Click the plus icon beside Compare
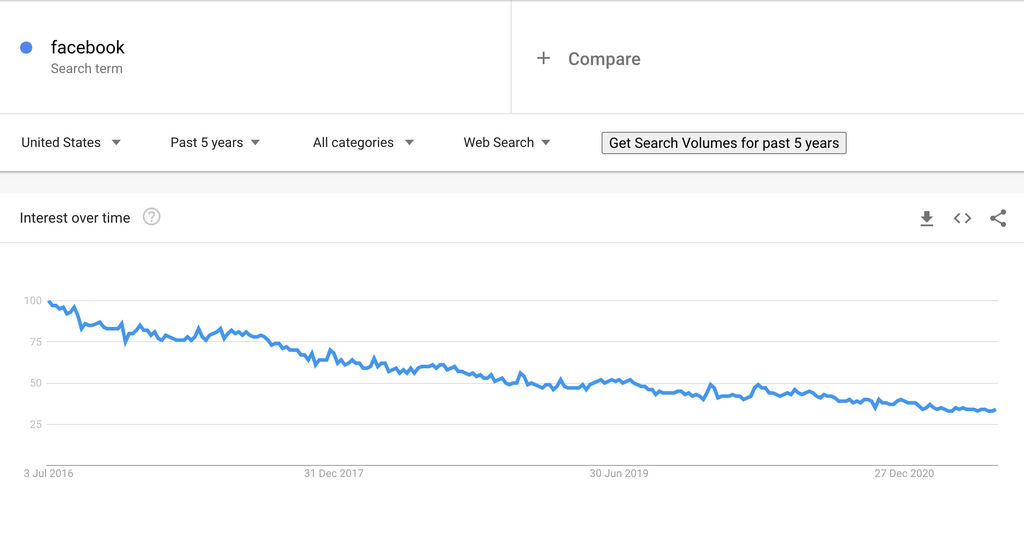The height and width of the screenshot is (538, 1024). point(543,58)
